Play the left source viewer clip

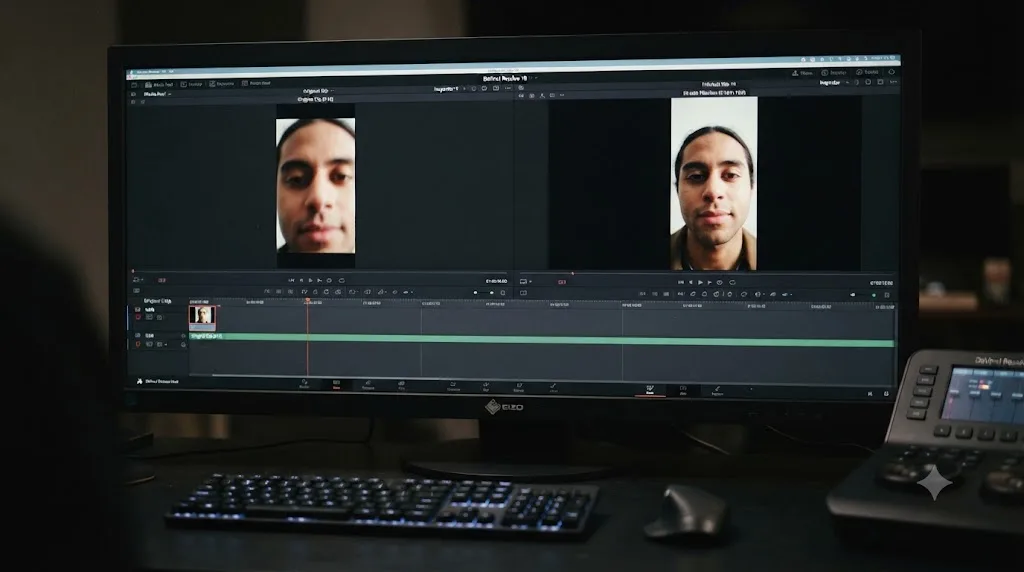[x=310, y=280]
